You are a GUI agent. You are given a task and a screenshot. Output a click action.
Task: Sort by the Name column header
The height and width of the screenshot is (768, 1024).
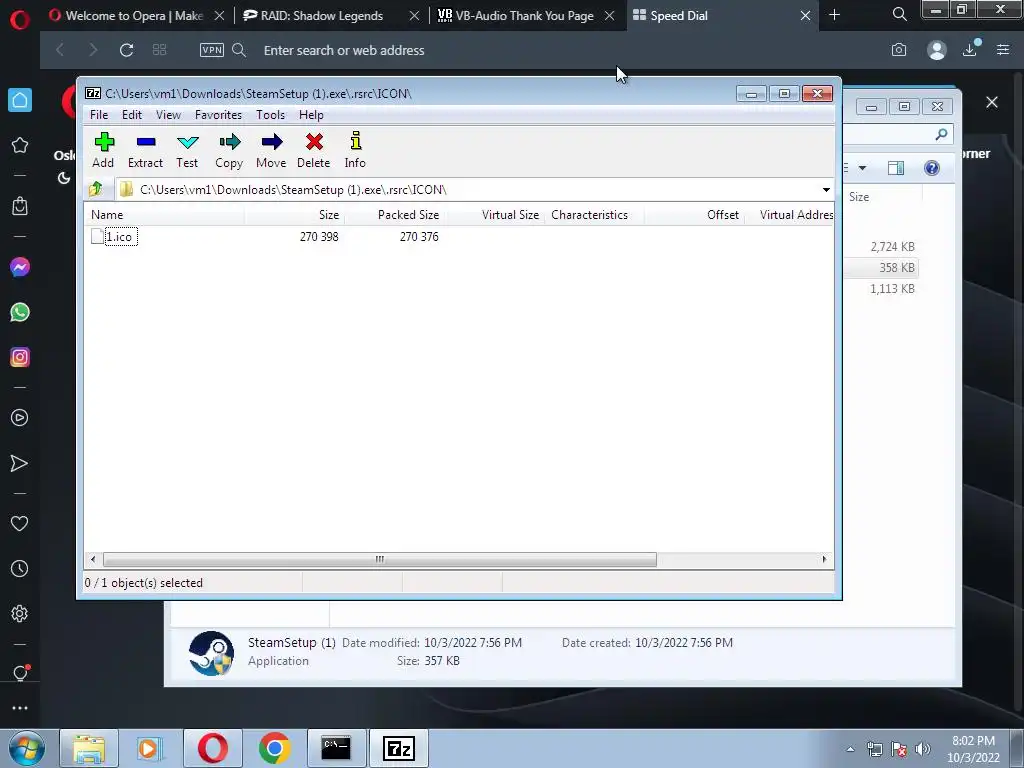coord(165,215)
